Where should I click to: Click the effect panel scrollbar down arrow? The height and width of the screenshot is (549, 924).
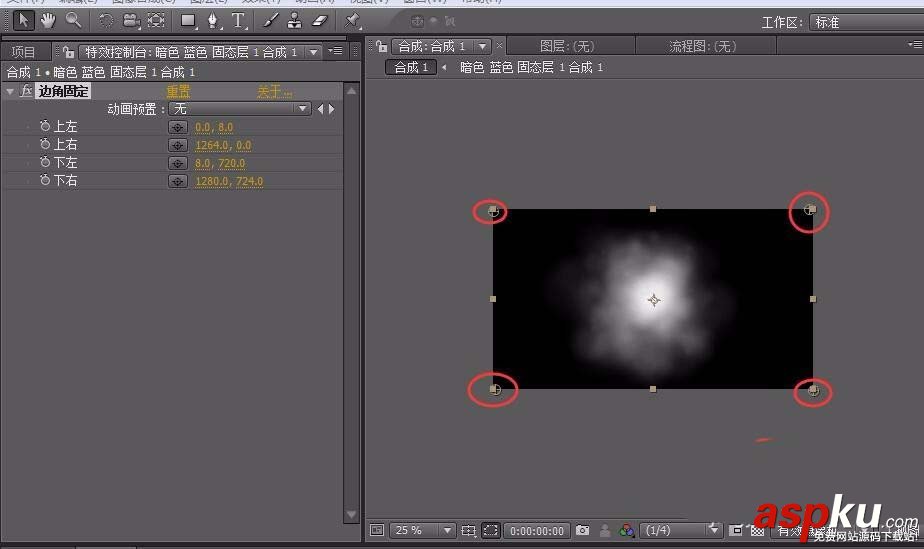click(351, 514)
